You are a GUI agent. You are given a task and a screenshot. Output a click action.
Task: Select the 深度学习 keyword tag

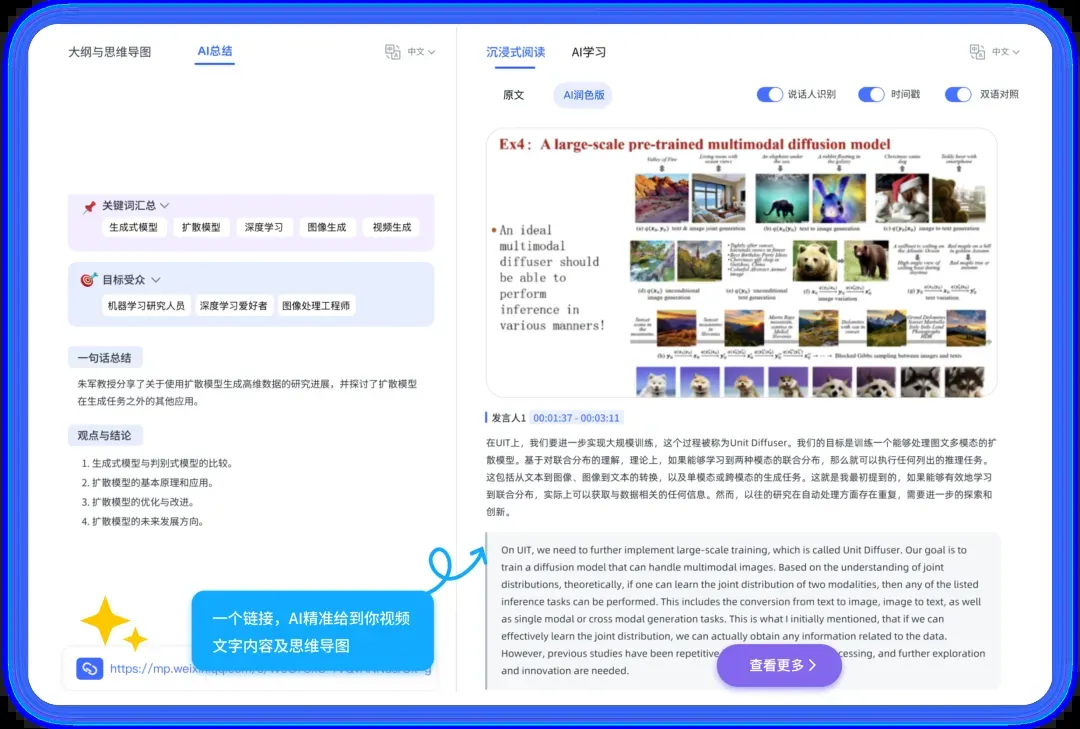point(264,227)
